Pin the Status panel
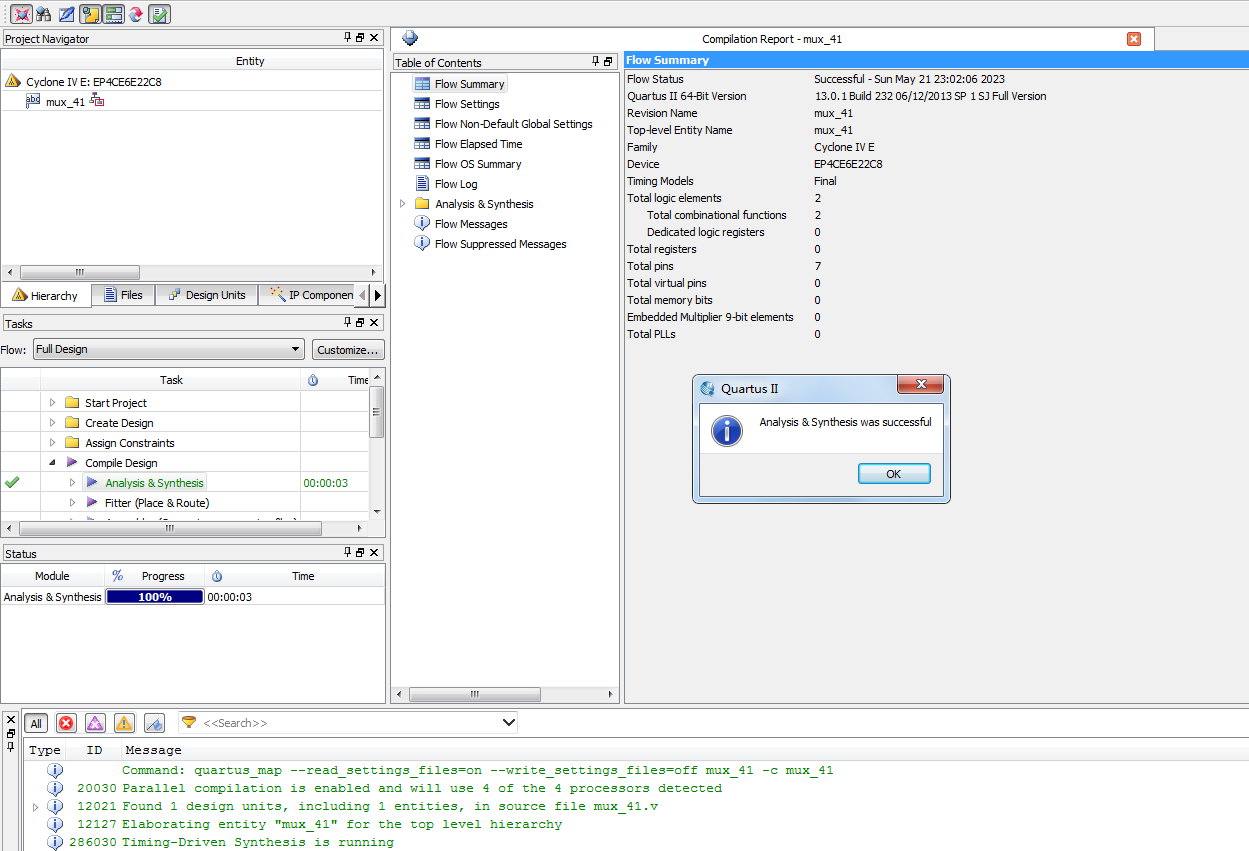This screenshot has height=851, width=1249. (347, 552)
